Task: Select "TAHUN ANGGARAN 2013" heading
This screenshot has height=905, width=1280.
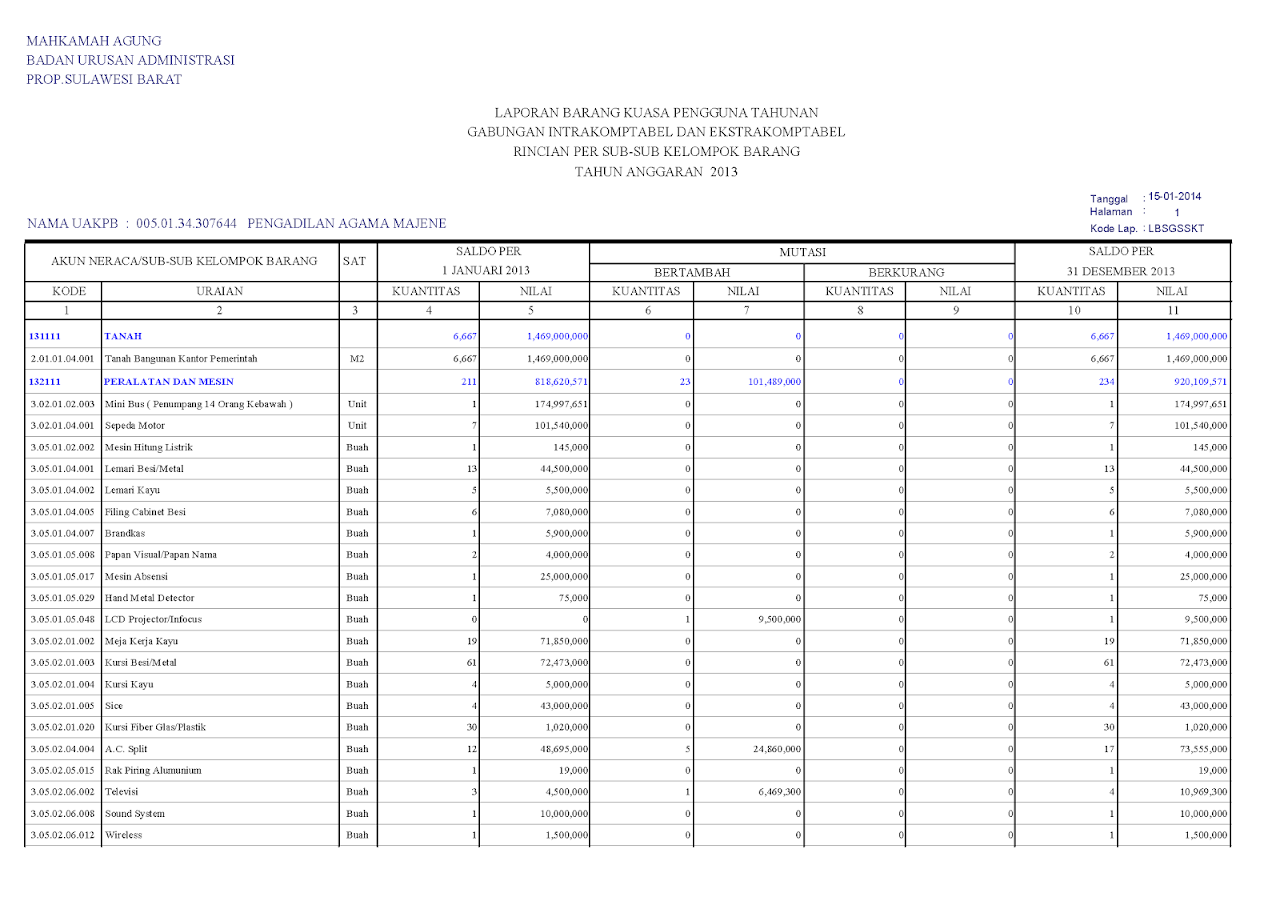Action: 656,172
